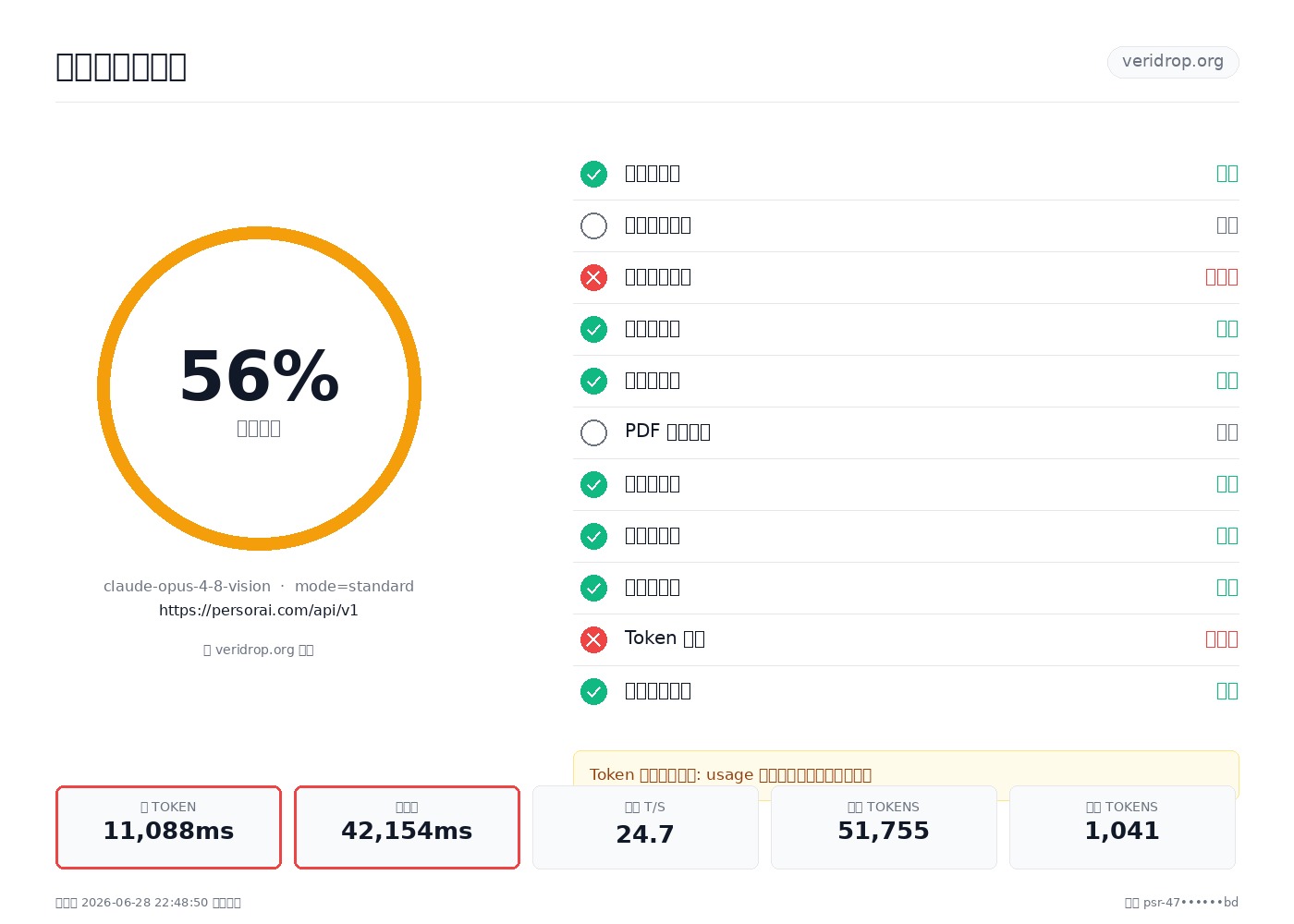Click the masked key psr-47••••••bd in the footer
The height and width of the screenshot is (924, 1294).
click(1190, 903)
